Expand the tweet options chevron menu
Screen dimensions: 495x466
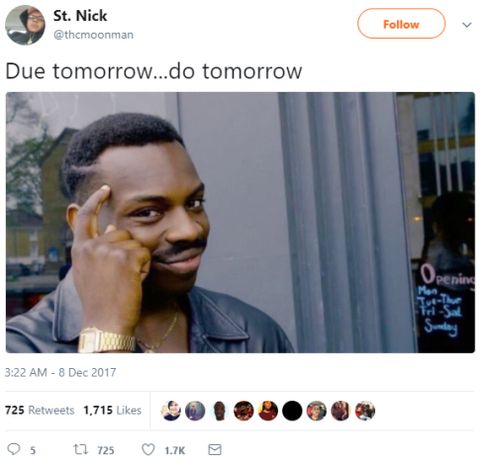coord(467,25)
